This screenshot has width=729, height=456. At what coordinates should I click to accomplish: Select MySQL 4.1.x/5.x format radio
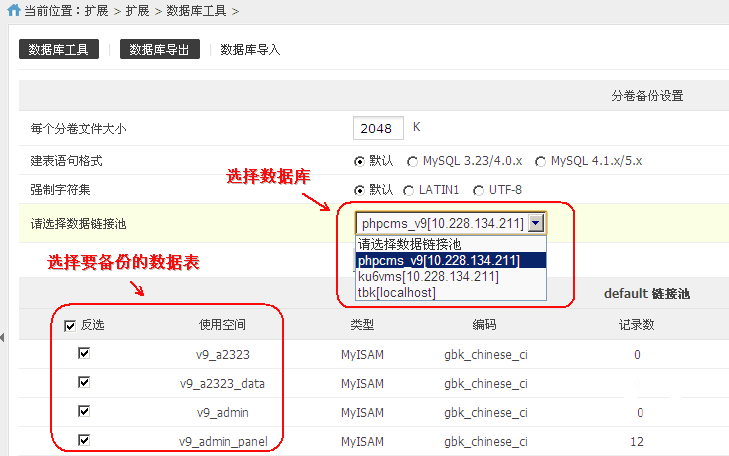click(541, 160)
